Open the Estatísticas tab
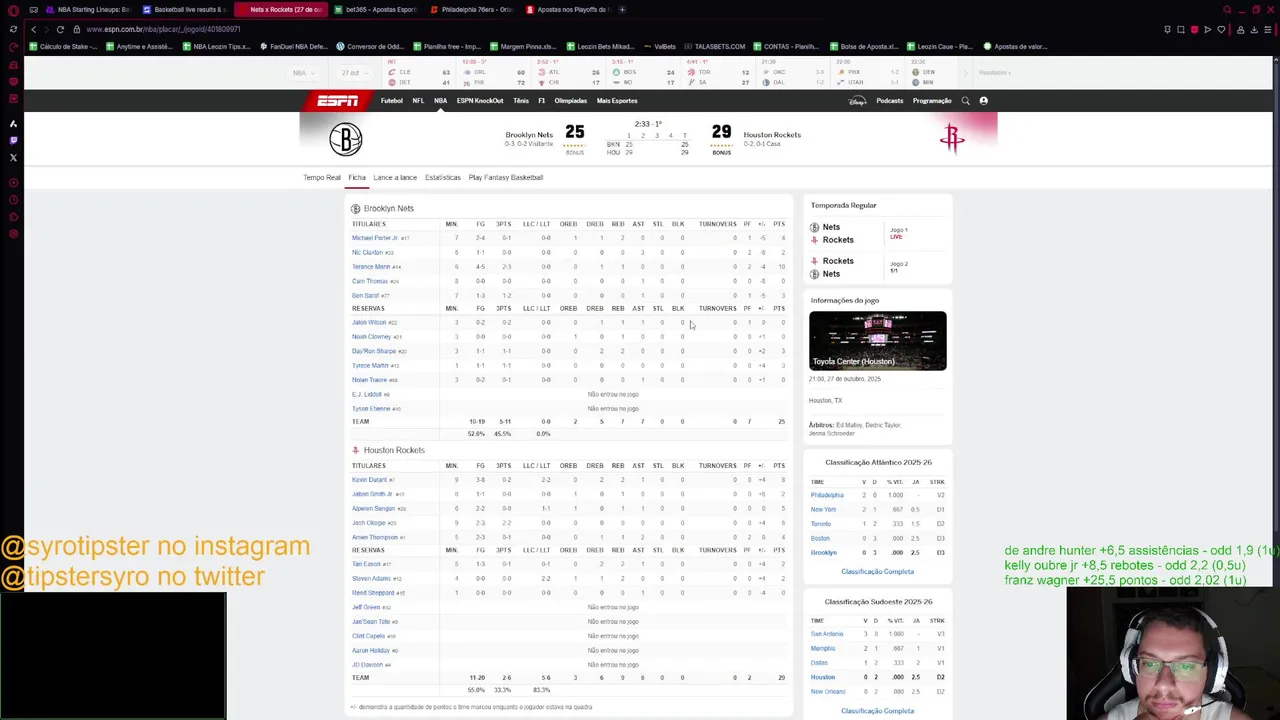 [443, 178]
